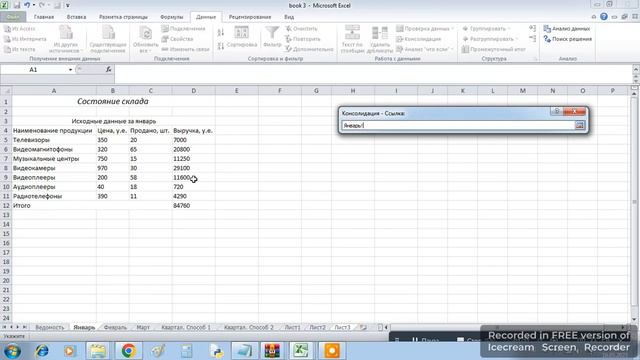Expand the Разгруппировать dropdown
This screenshot has width=640, height=360.
pos(516,39)
